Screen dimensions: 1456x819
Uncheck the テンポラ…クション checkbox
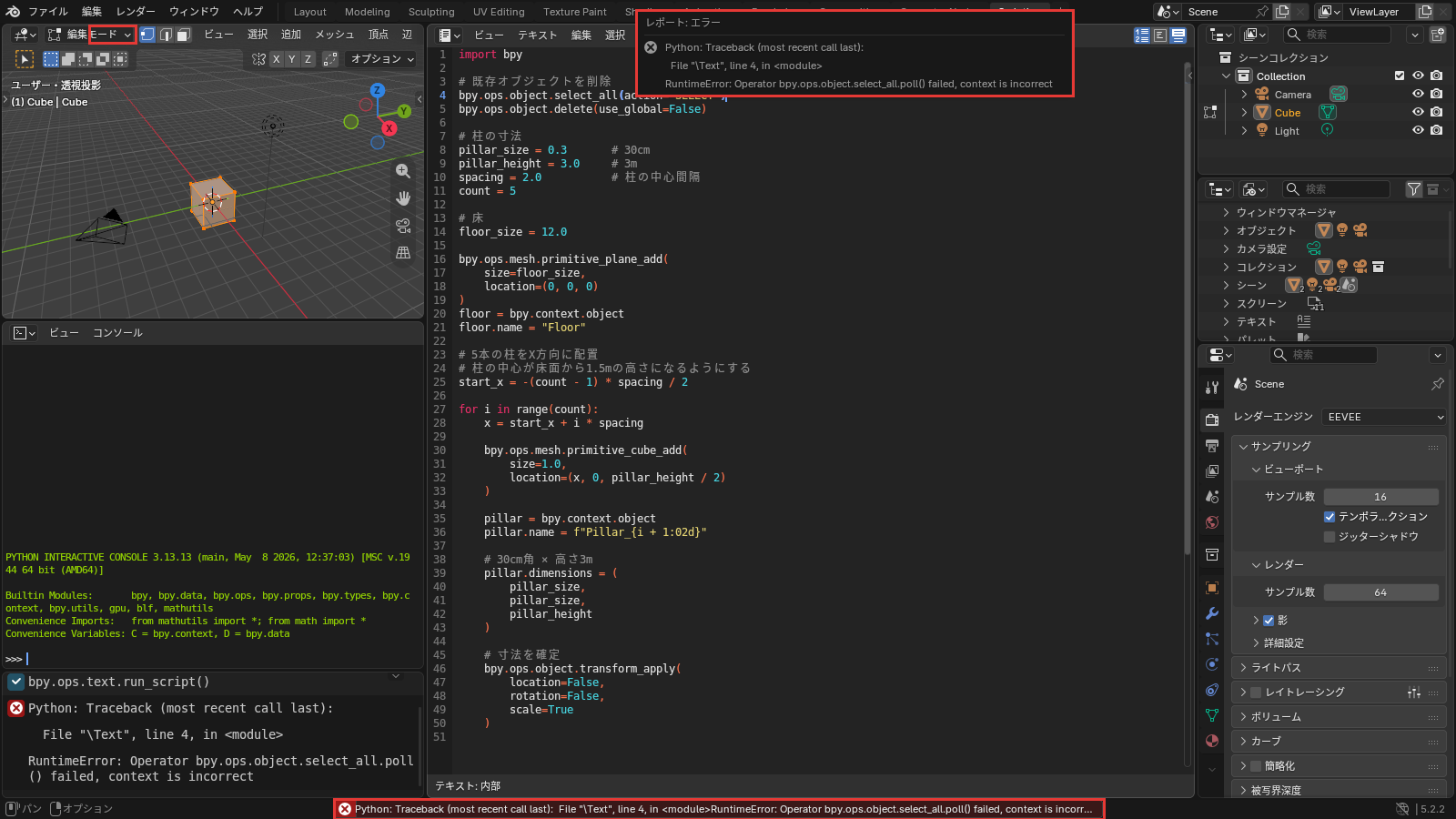click(x=1330, y=516)
